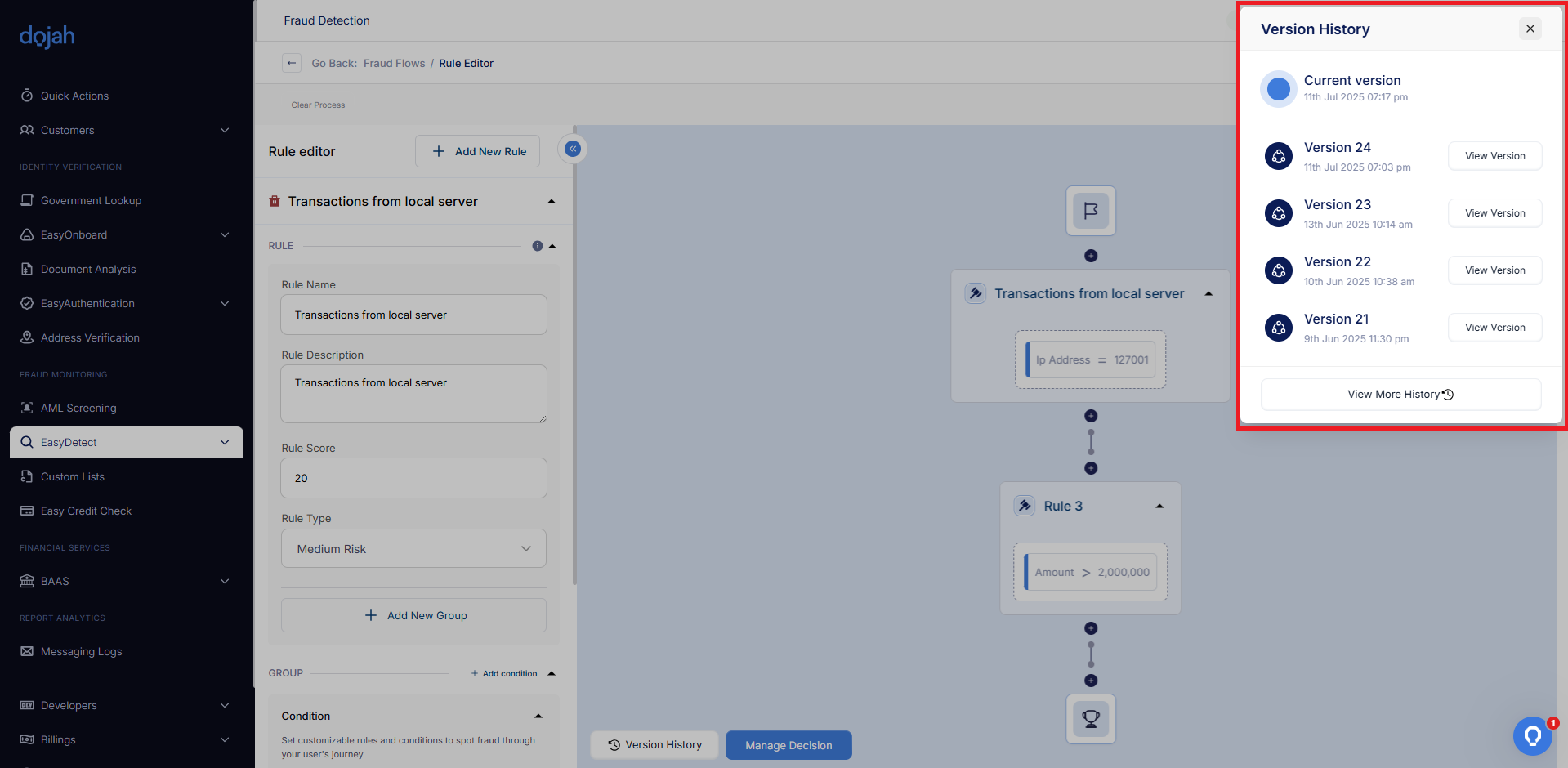1568x768 pixels.
Task: Click View Version for Version 23
Action: [1494, 213]
